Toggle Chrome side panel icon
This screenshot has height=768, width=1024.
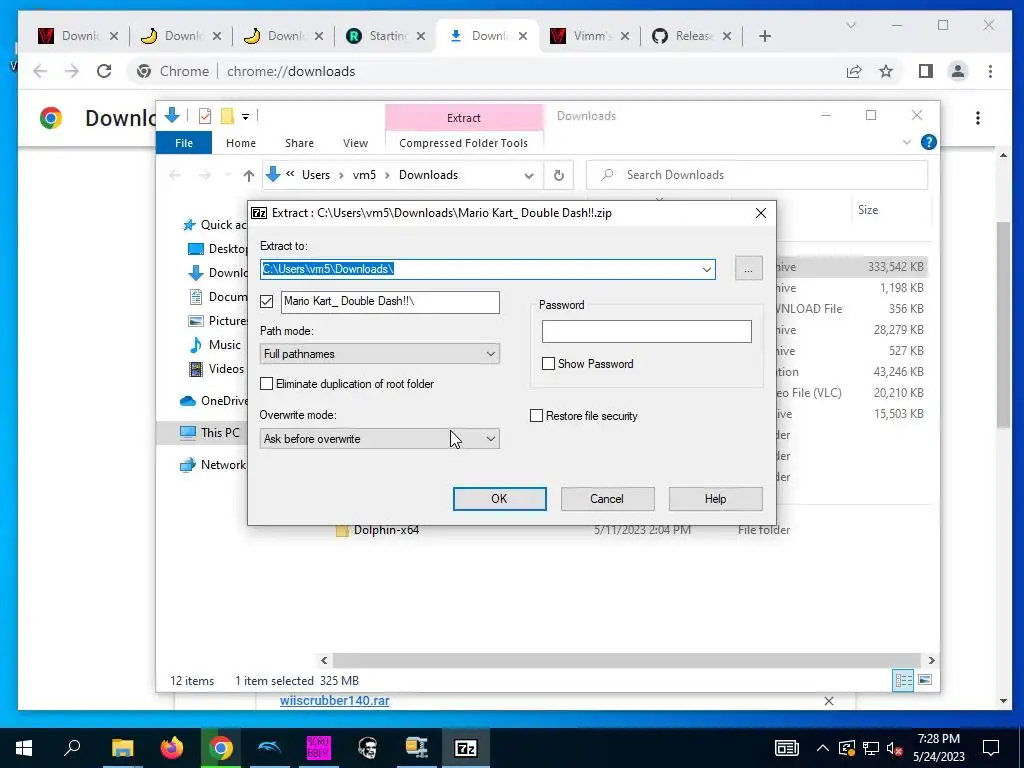tap(925, 71)
